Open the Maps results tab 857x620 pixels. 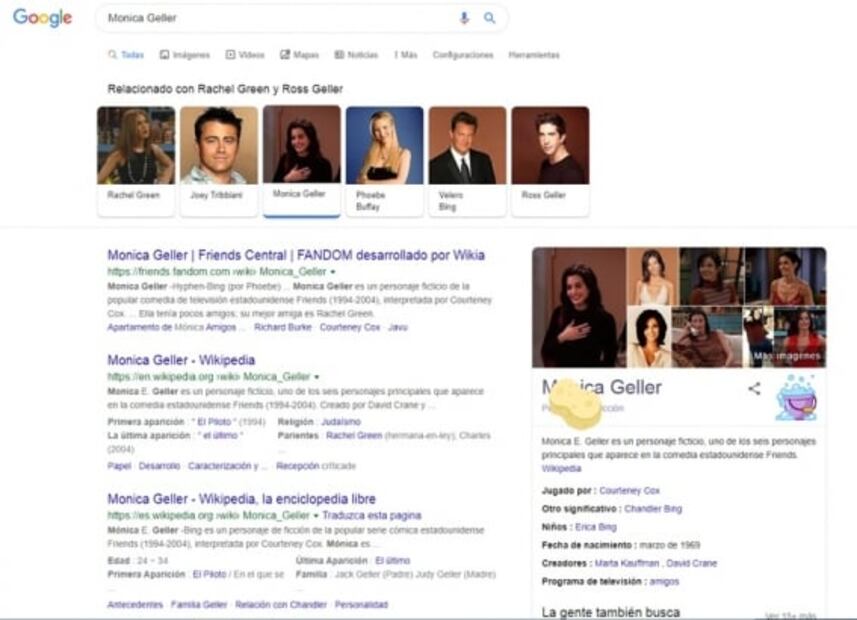coord(299,55)
